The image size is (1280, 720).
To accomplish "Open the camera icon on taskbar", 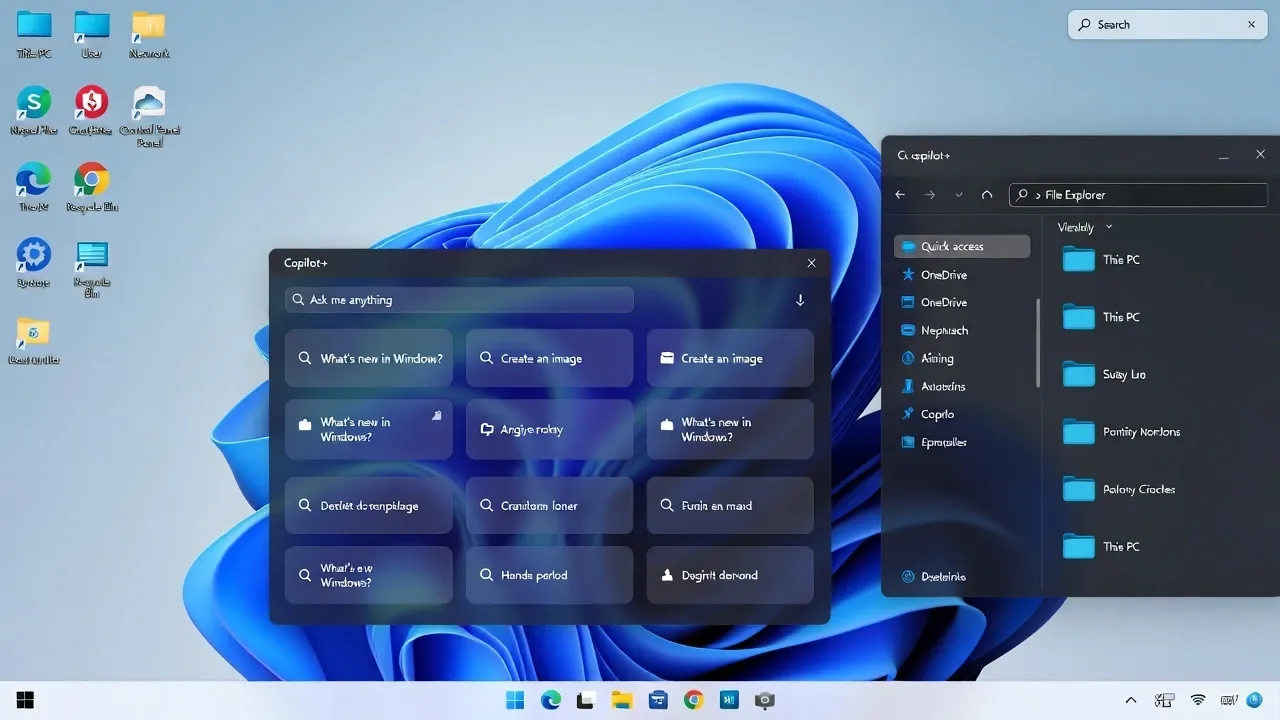I will (764, 700).
